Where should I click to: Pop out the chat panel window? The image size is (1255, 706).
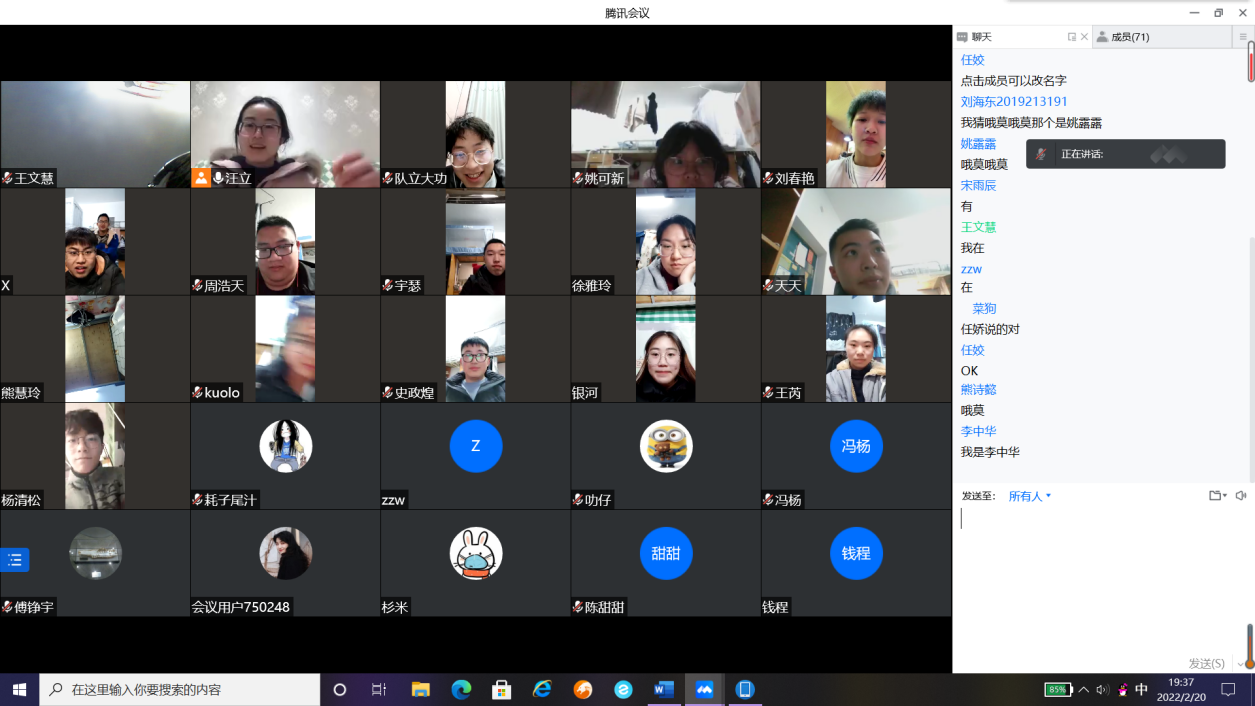[1072, 37]
